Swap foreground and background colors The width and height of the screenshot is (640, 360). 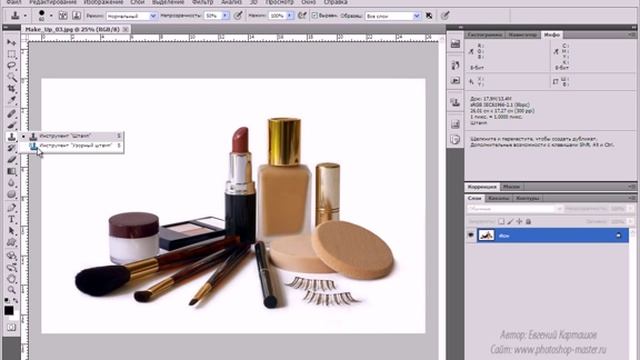click(x=16, y=300)
